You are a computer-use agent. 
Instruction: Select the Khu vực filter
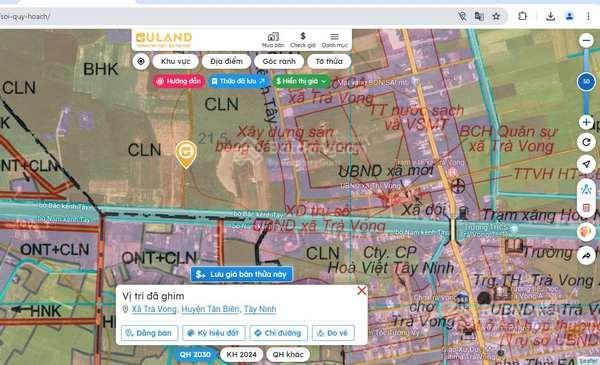(x=175, y=61)
